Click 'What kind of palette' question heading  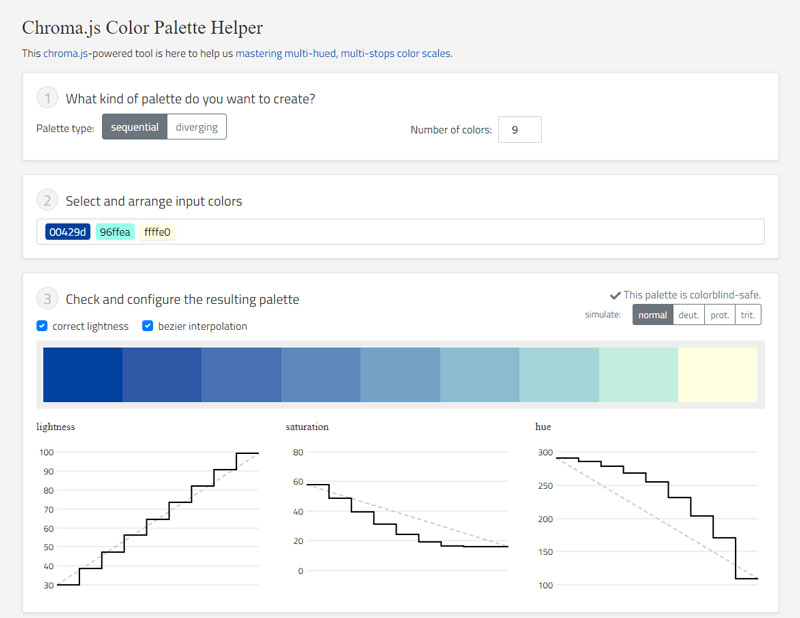(190, 98)
